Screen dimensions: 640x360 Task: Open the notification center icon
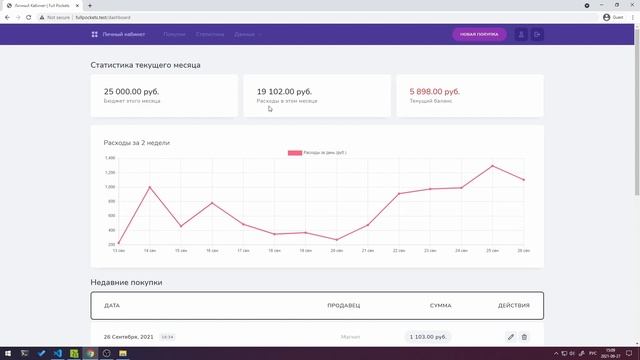[629, 353]
